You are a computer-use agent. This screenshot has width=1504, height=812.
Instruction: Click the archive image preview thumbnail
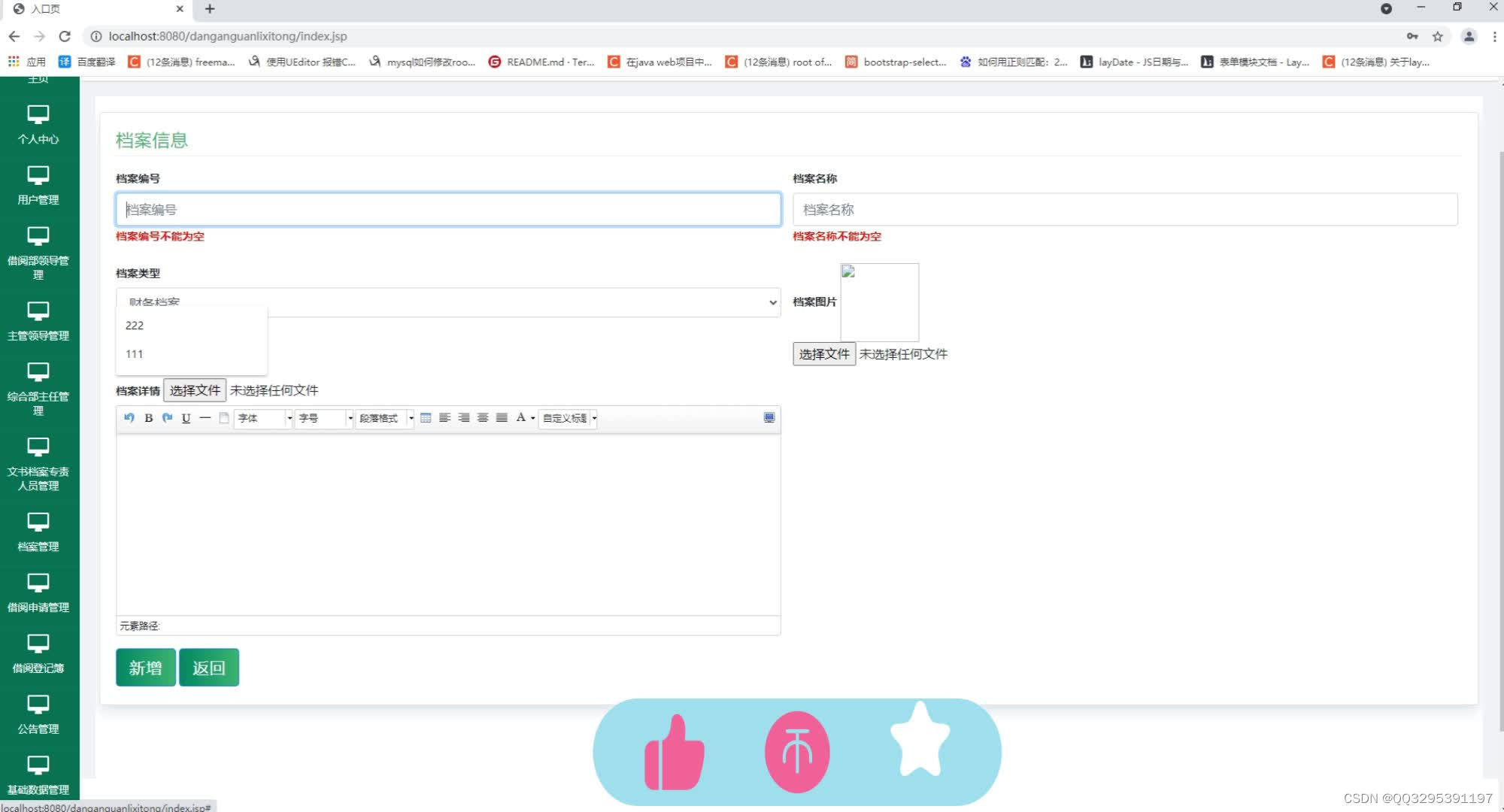[x=879, y=302]
